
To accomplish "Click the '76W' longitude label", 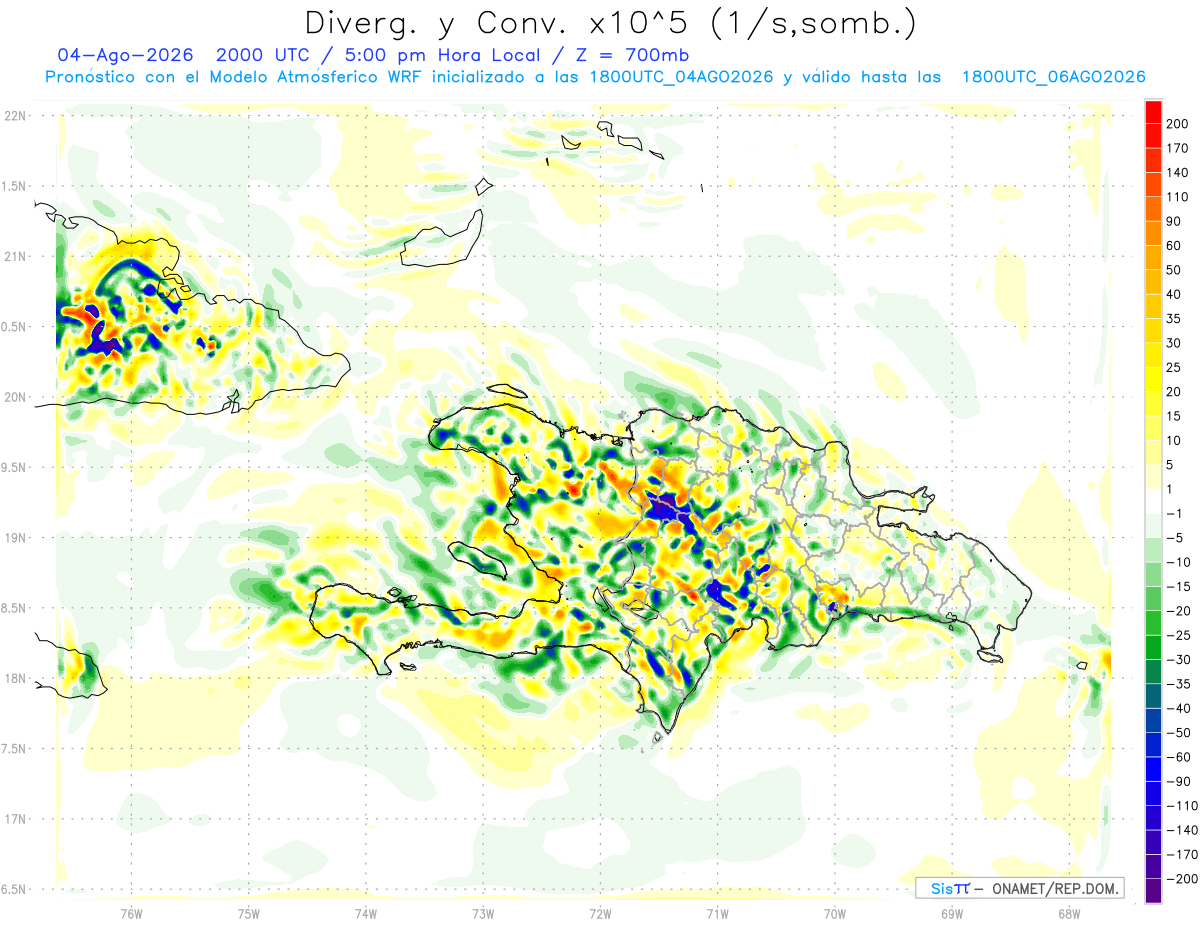I will tap(131, 914).
